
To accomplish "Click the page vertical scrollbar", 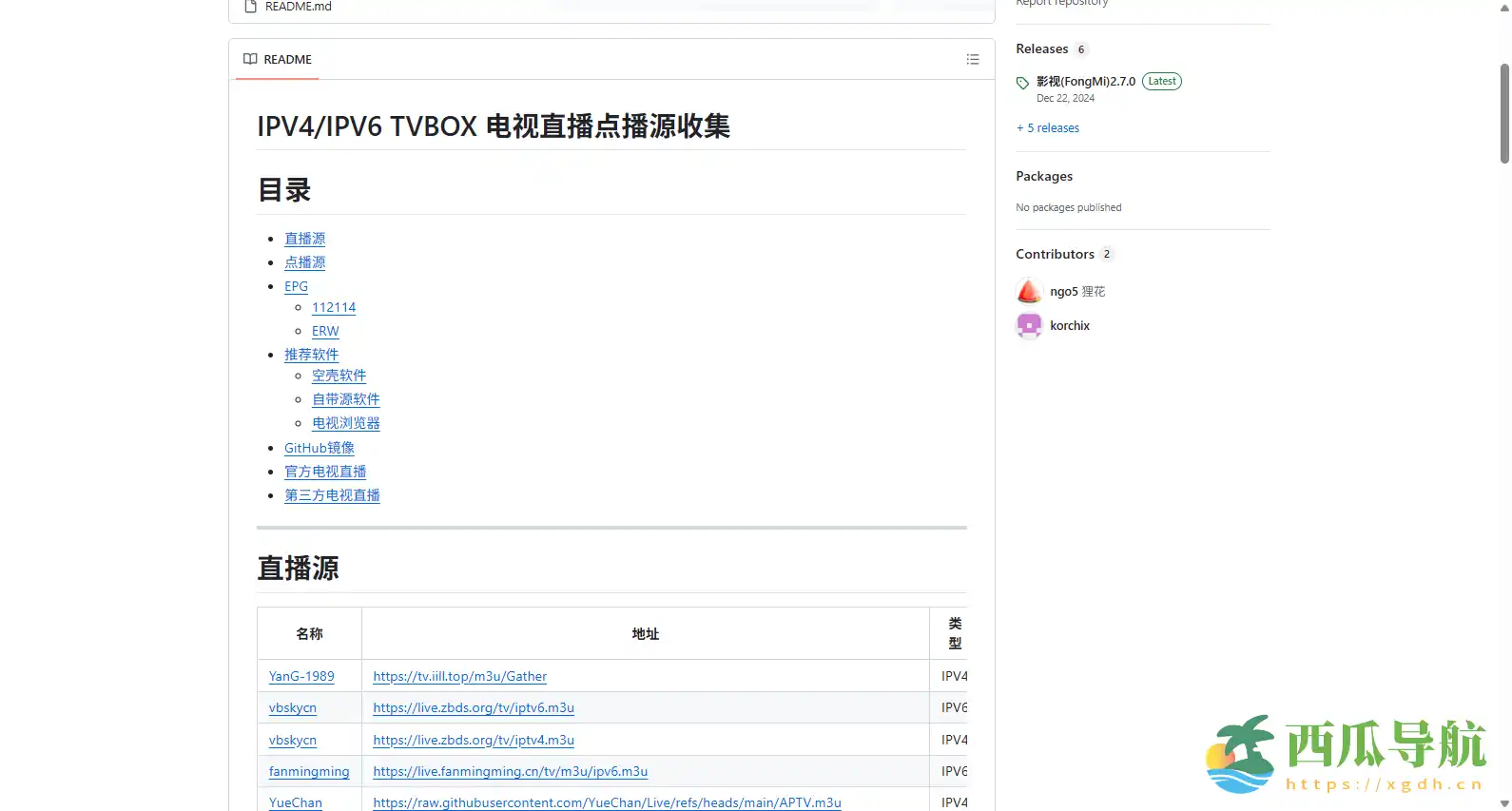I will click(x=1503, y=114).
